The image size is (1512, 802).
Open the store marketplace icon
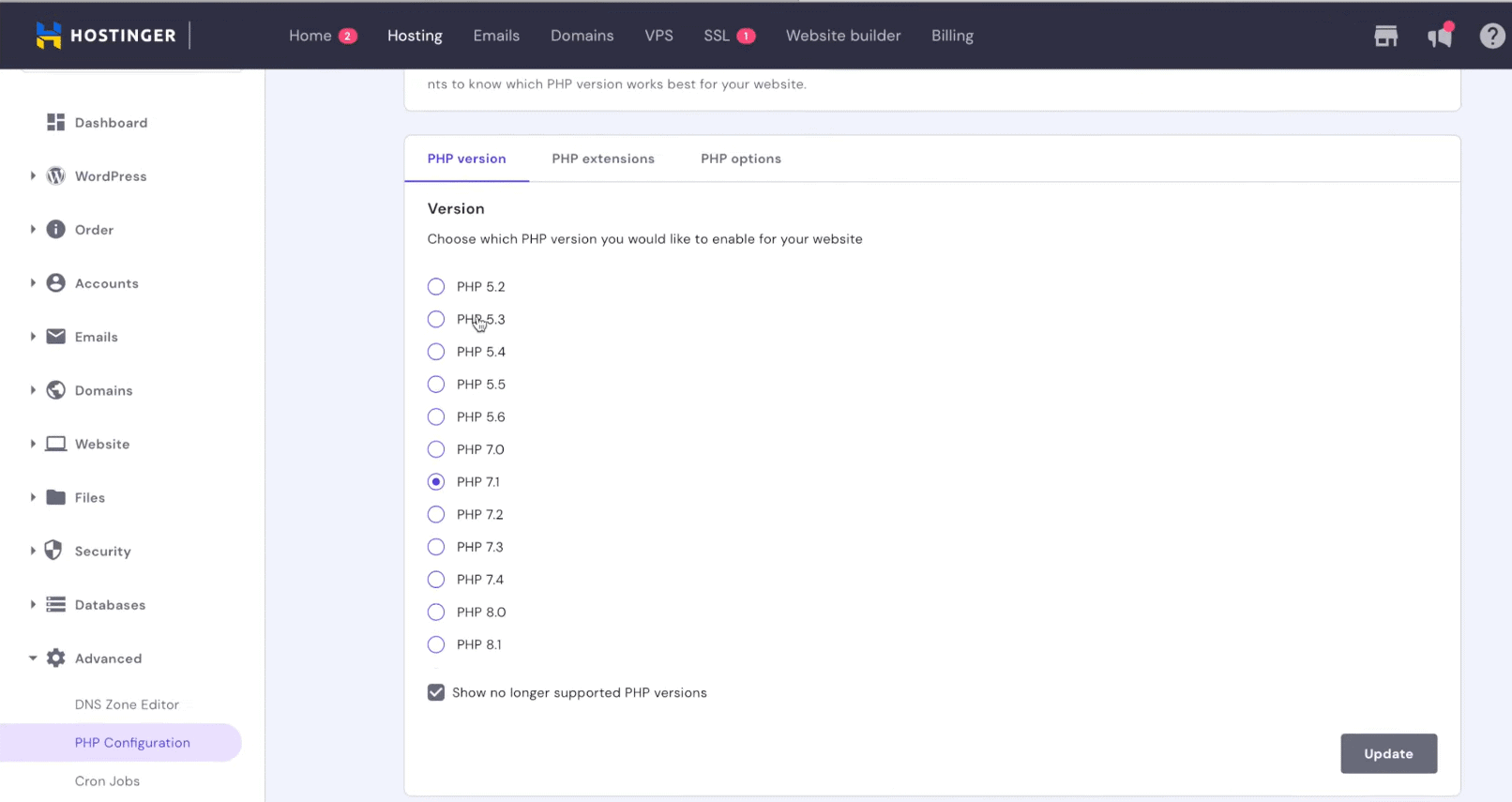(x=1385, y=37)
